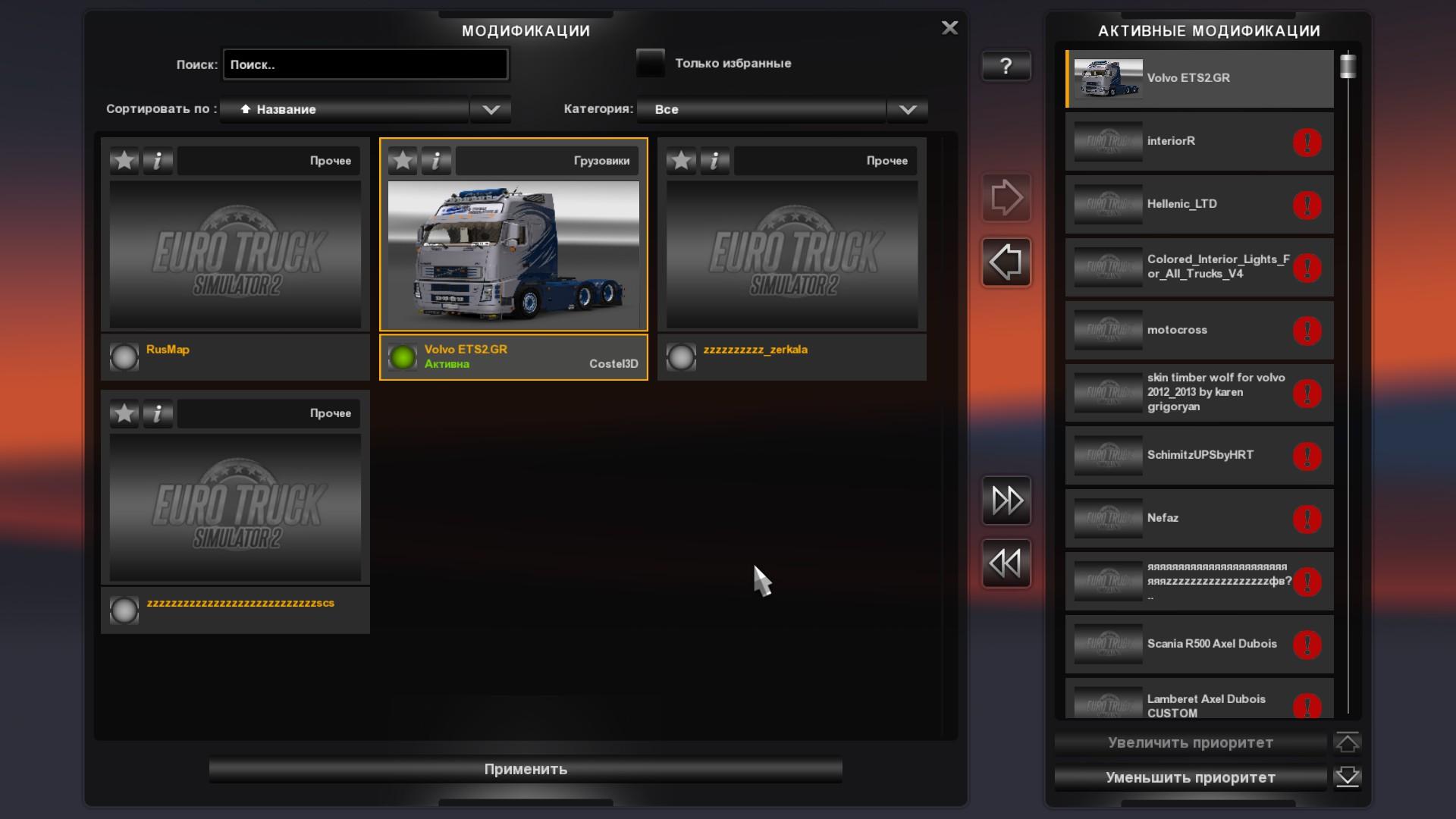Click the right arrow to activate mod
The image size is (1456, 819).
point(1006,198)
